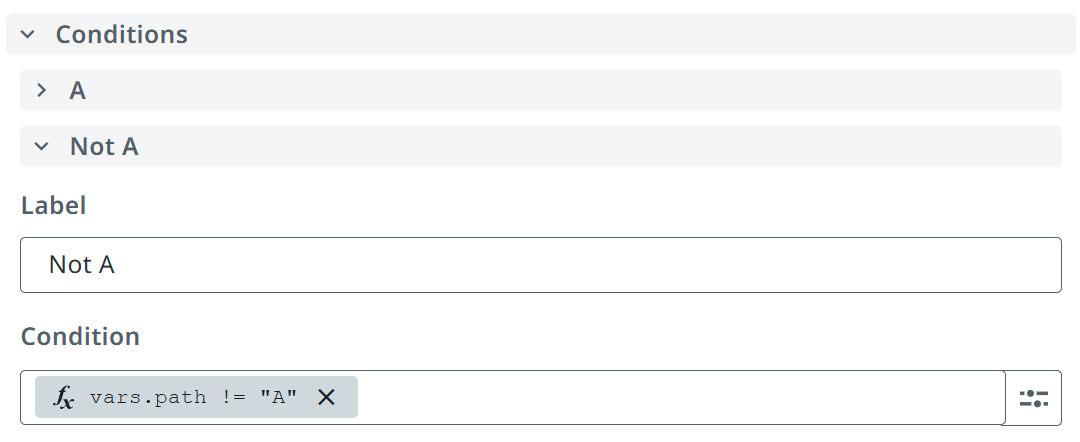
Task: Click blank space in the Not A header bar
Action: 599,146
